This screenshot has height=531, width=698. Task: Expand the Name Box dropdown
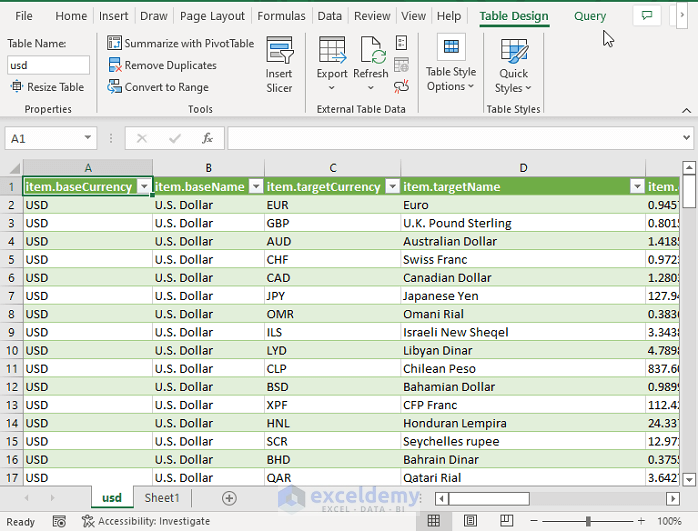pyautogui.click(x=88, y=138)
